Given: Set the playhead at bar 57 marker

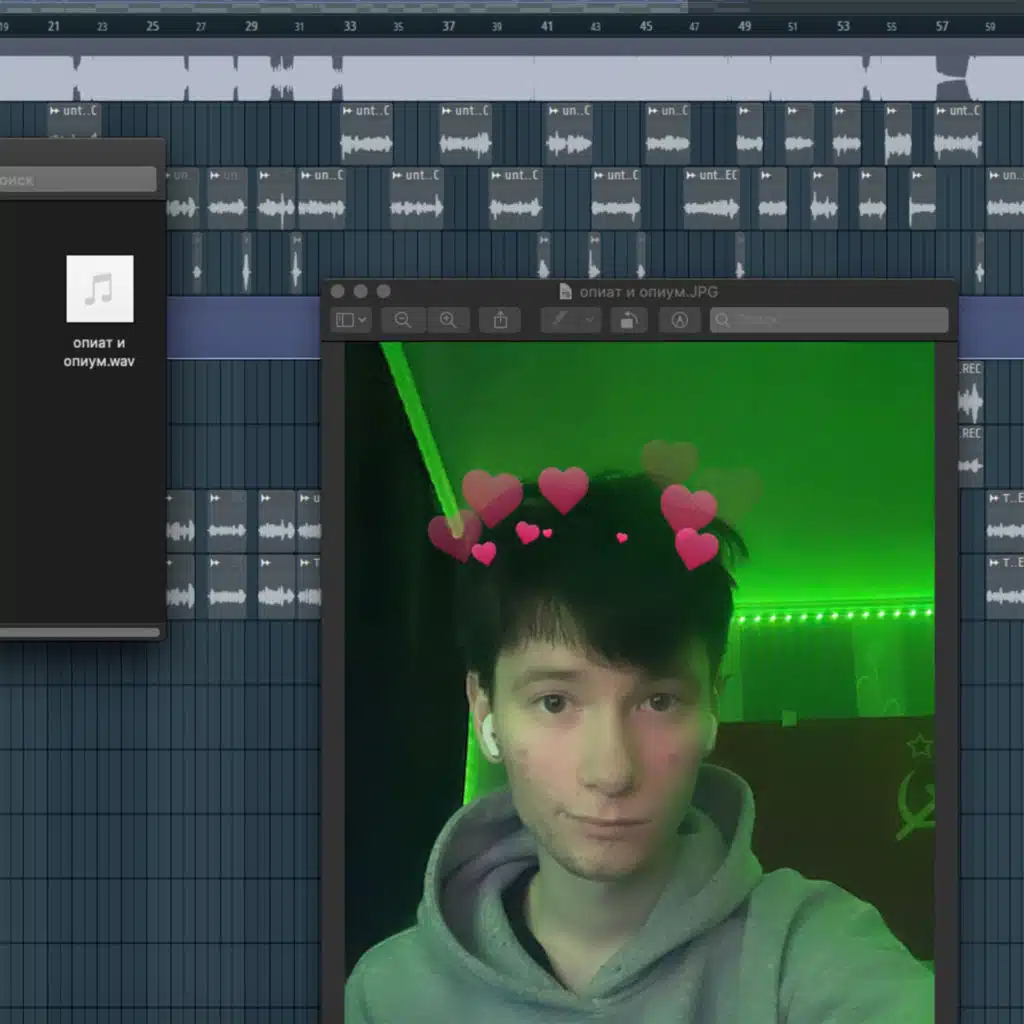Looking at the screenshot, I should tap(942, 26).
